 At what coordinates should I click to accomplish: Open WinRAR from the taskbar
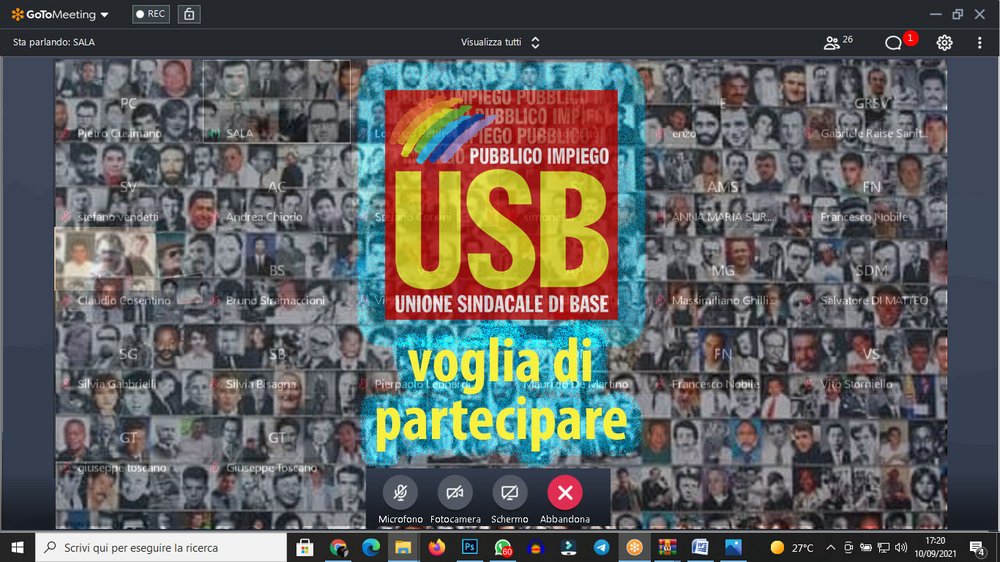point(667,547)
